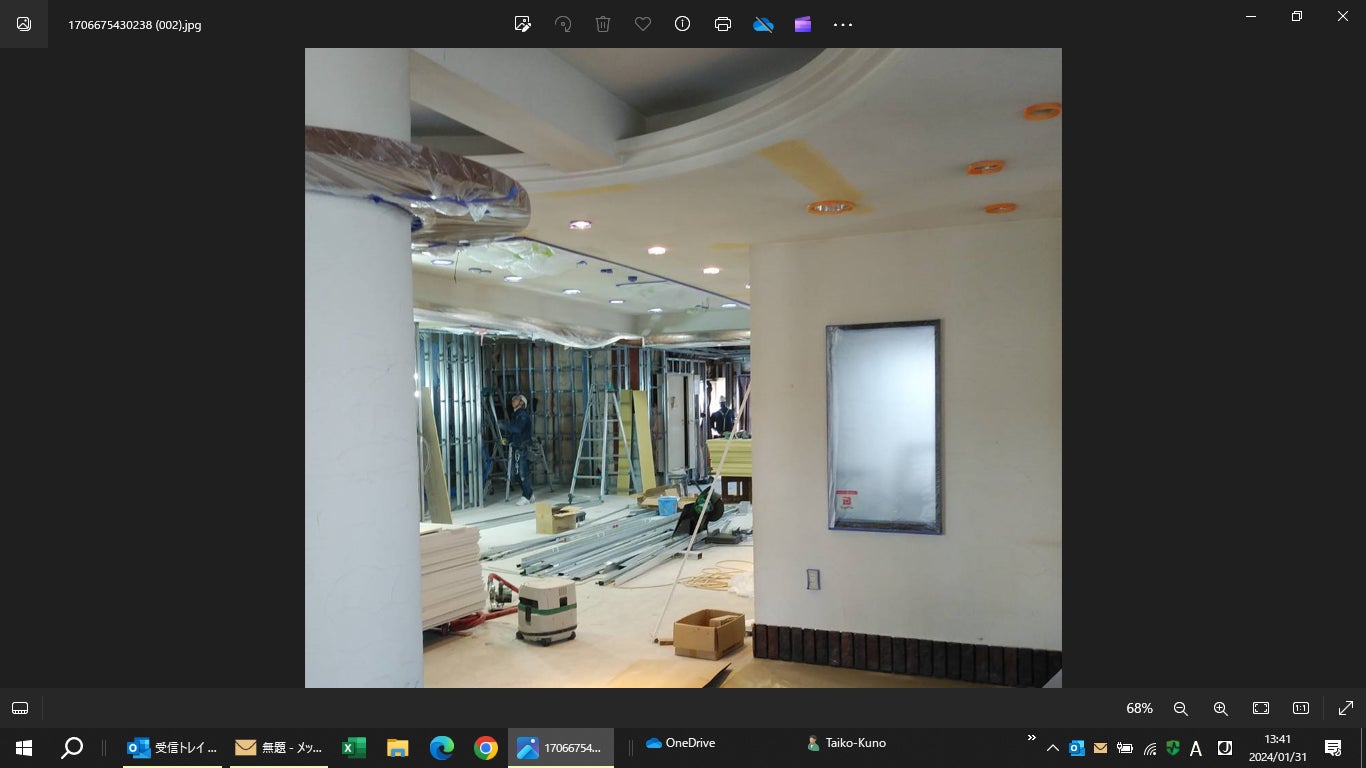Add photo to favorites with heart icon
The height and width of the screenshot is (768, 1366).
pyautogui.click(x=643, y=24)
